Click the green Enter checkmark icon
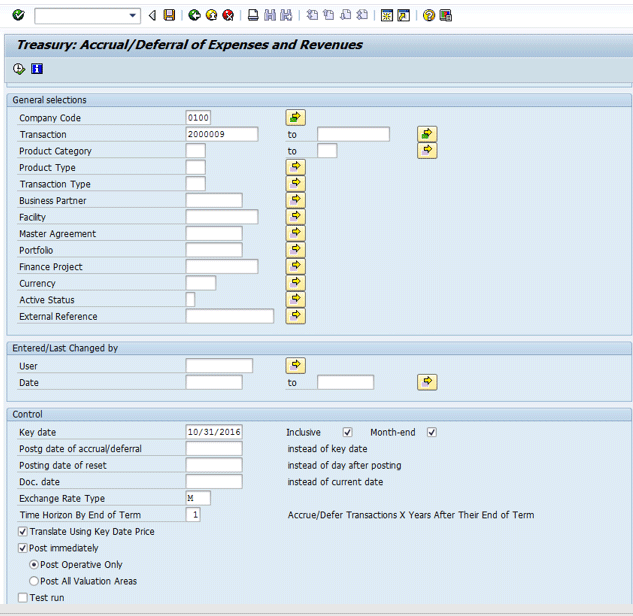 (18, 15)
